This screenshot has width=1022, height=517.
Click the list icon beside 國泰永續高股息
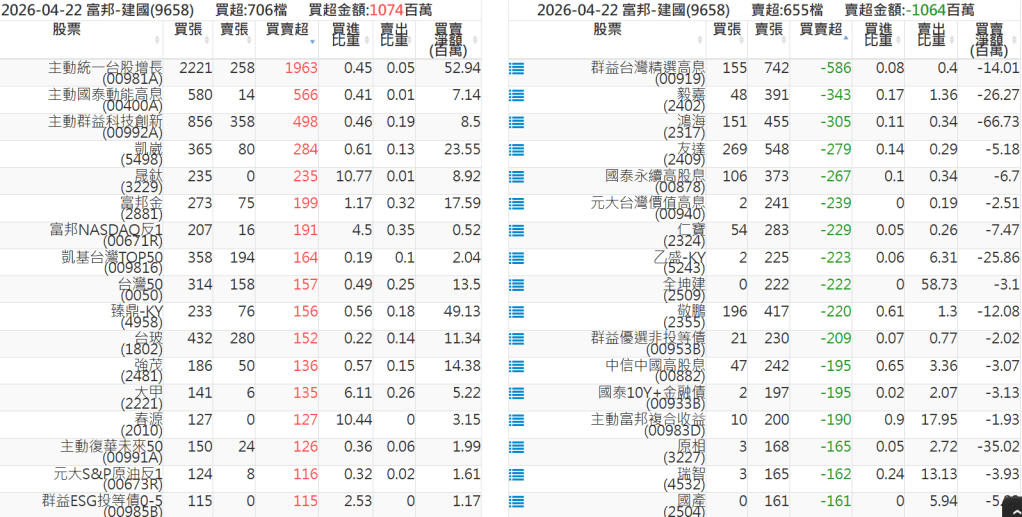tap(516, 177)
